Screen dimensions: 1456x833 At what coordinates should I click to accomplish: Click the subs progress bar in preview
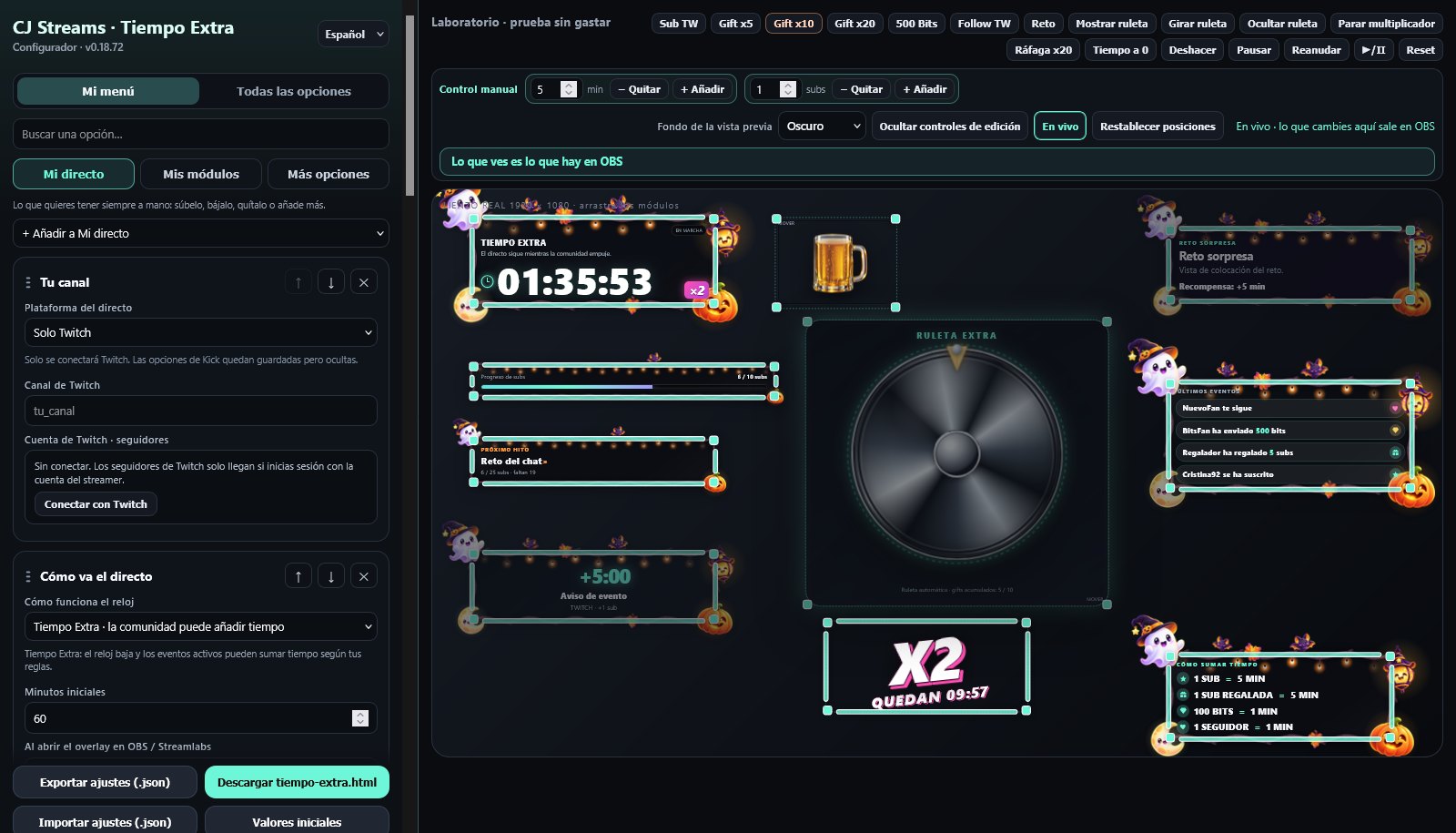(x=624, y=387)
